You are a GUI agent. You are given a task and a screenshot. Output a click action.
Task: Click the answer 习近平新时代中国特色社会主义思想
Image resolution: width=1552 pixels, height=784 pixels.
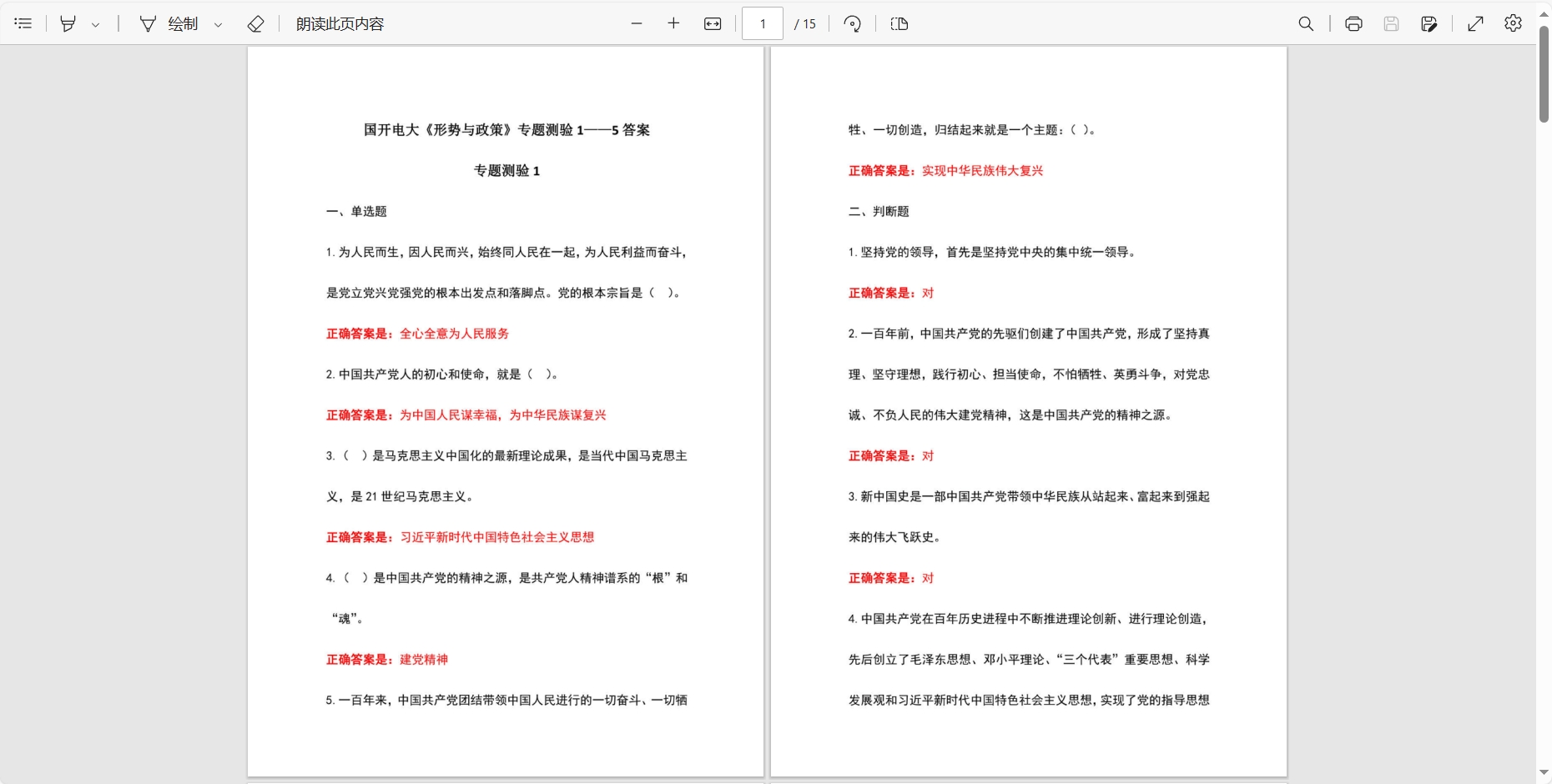click(x=497, y=537)
